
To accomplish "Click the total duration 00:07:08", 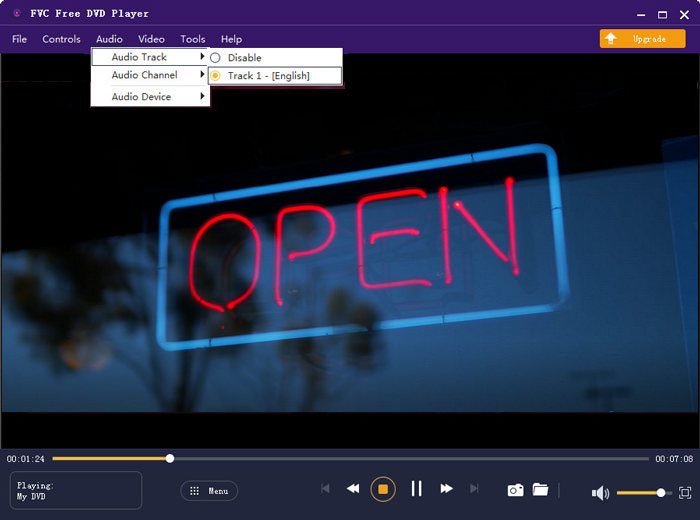I will pos(674,459).
